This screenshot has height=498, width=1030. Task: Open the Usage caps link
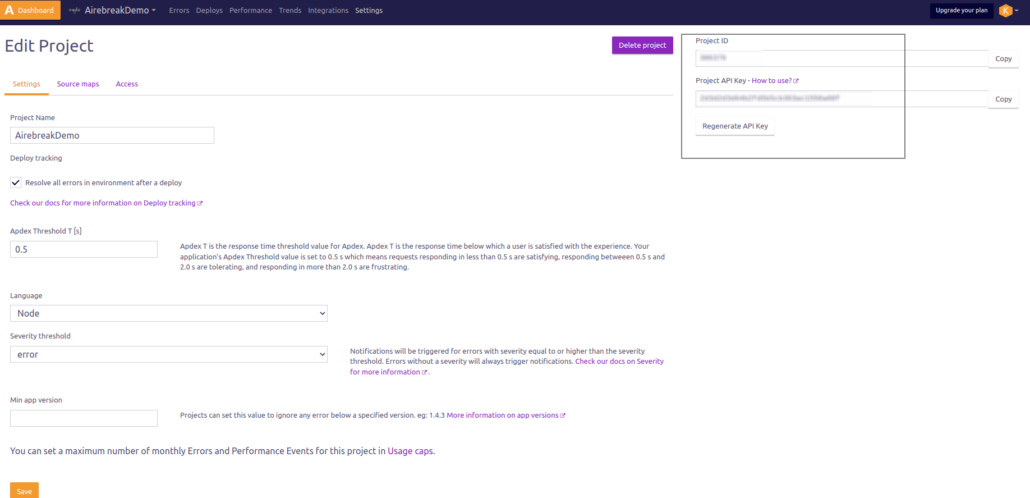(x=411, y=451)
